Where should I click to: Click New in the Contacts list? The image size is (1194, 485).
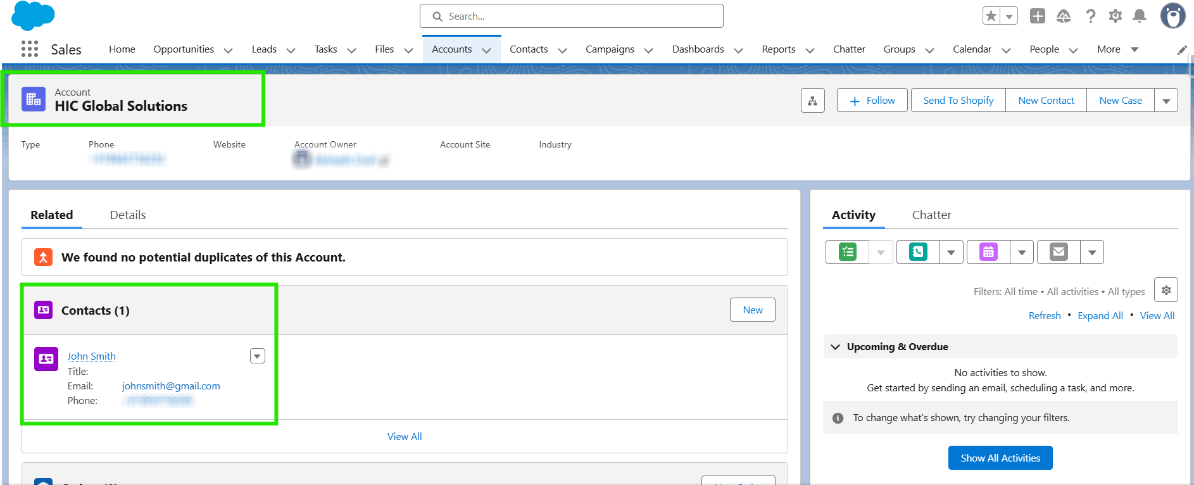coord(752,310)
